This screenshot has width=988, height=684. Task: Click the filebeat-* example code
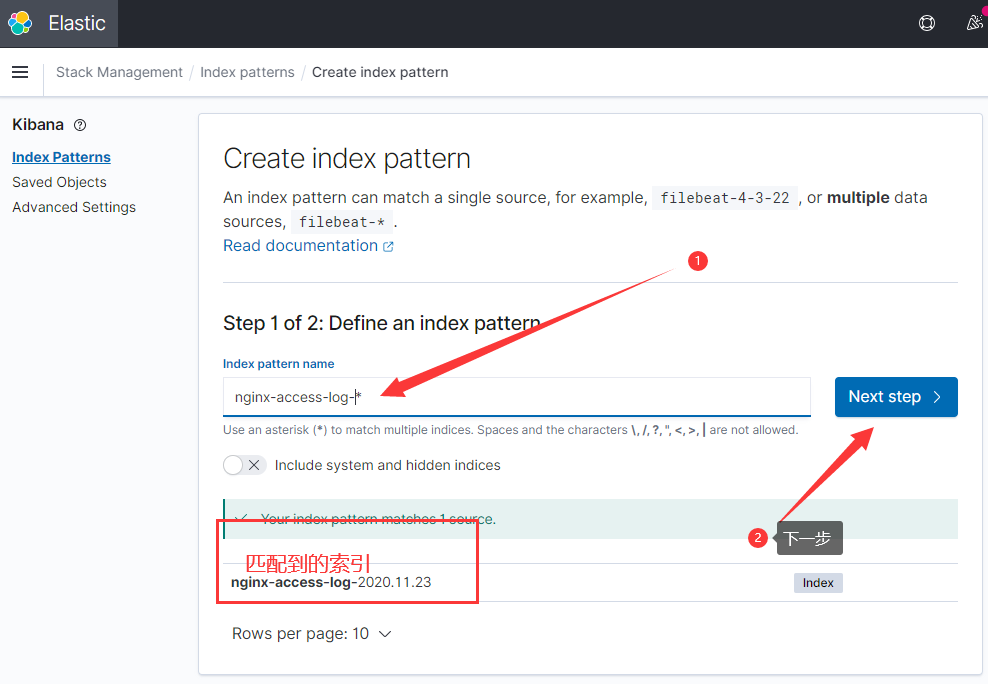coord(342,222)
